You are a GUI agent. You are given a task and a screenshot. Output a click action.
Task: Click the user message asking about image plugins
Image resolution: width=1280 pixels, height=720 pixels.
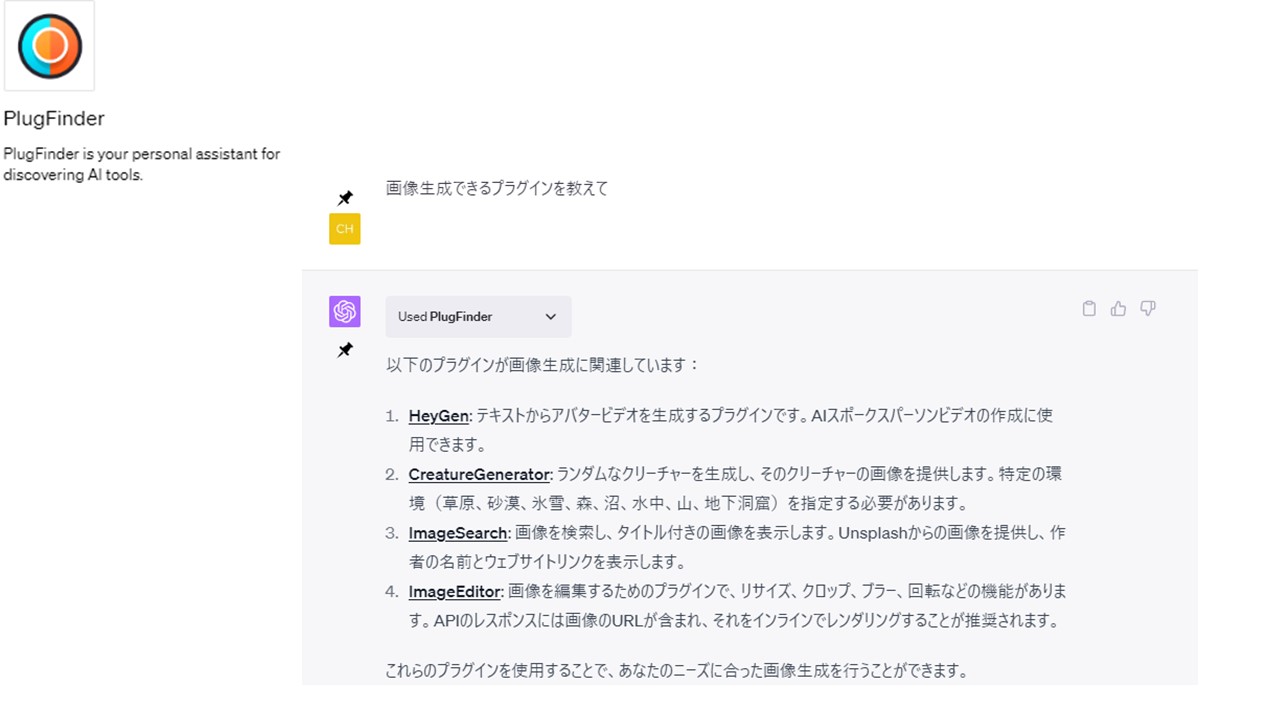click(x=497, y=188)
